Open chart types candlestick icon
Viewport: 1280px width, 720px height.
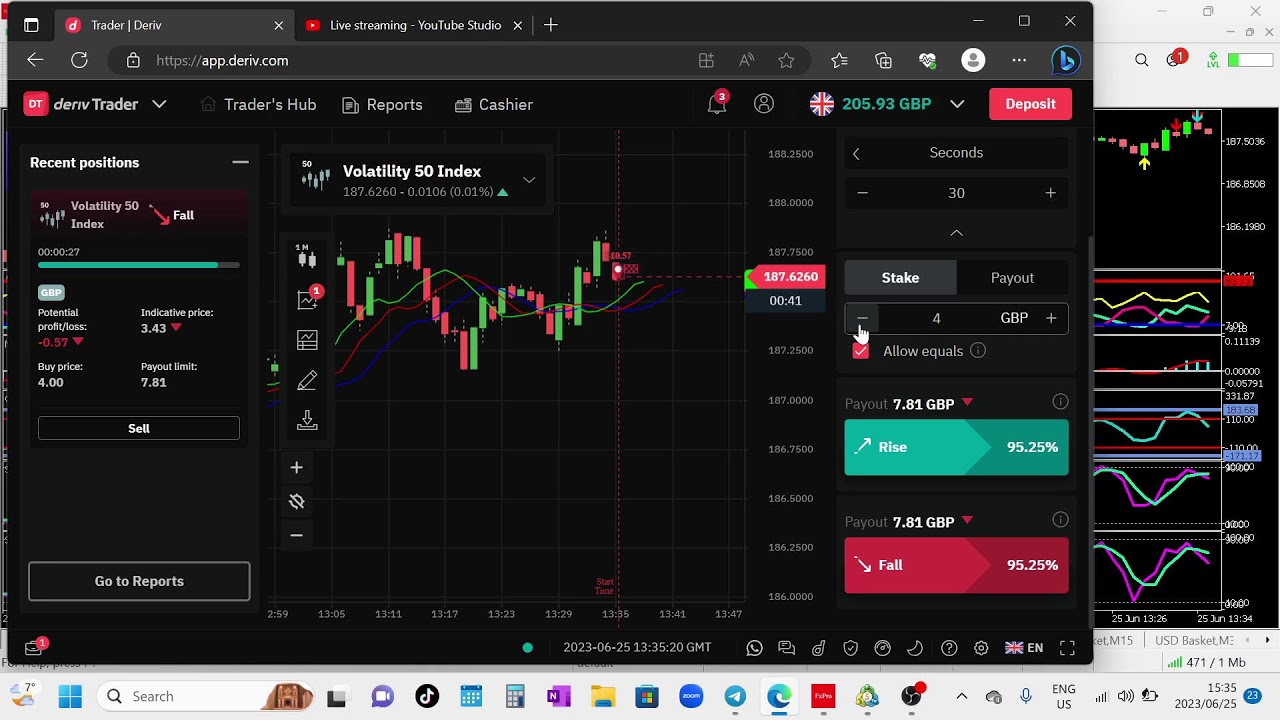click(x=307, y=258)
